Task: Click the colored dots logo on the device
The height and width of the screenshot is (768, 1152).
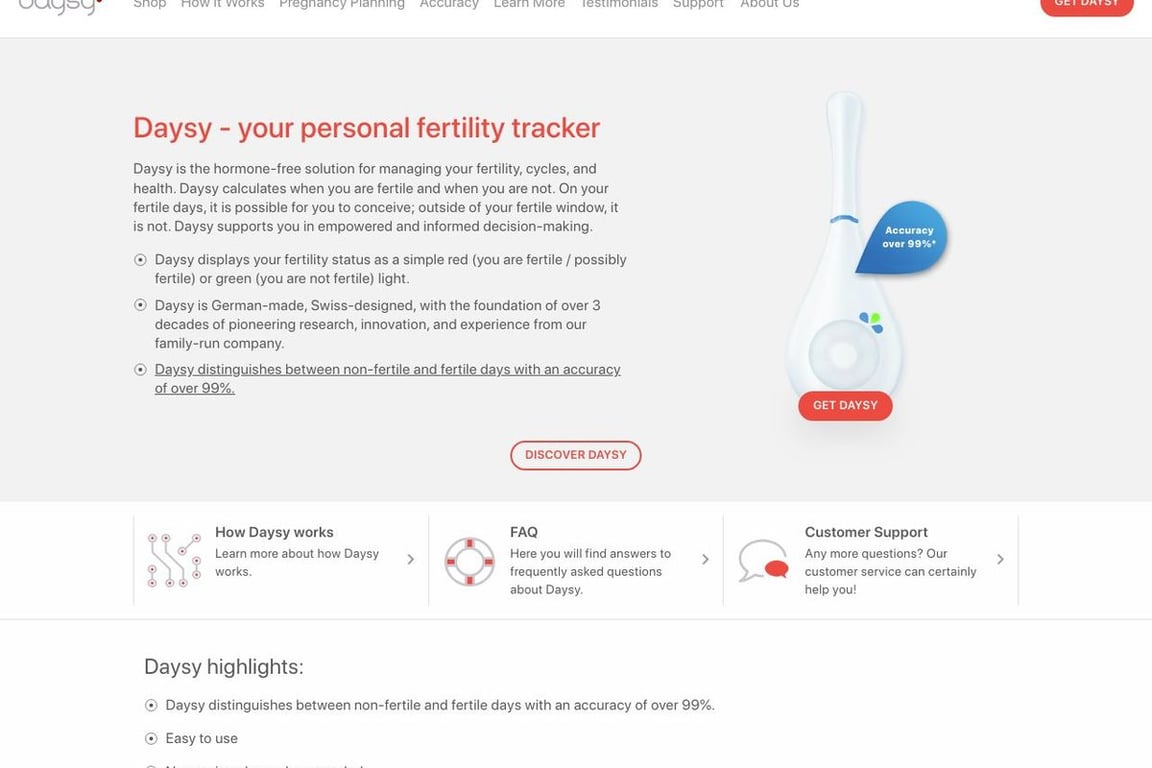Action: tap(871, 322)
